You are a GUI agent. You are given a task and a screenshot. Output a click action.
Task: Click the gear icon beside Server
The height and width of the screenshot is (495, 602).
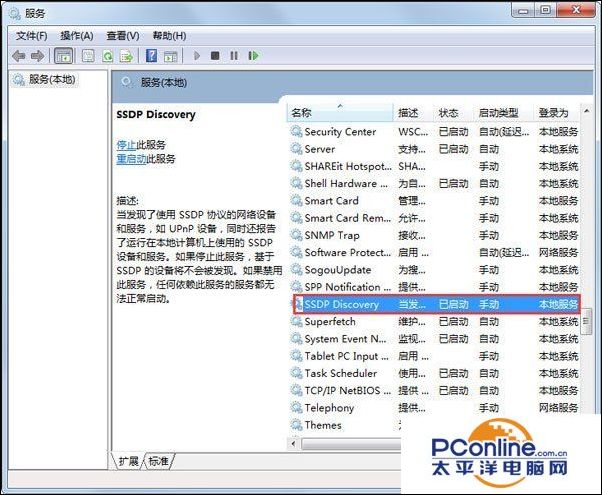point(296,149)
